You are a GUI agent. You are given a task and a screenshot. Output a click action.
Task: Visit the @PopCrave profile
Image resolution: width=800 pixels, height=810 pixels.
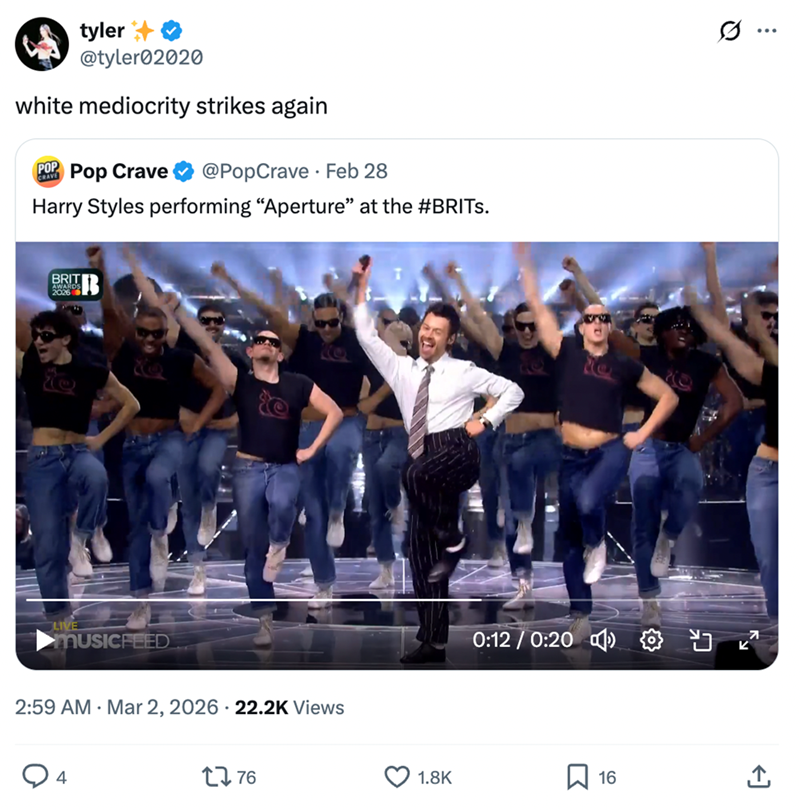point(255,171)
